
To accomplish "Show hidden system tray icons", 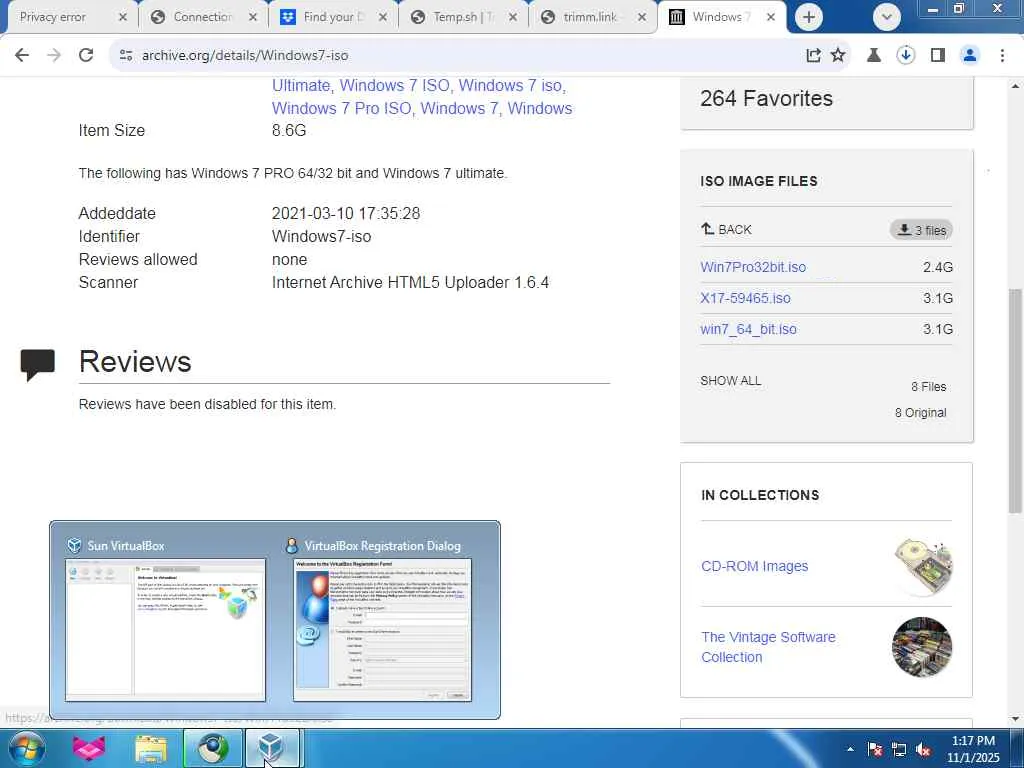I will click(x=850, y=750).
